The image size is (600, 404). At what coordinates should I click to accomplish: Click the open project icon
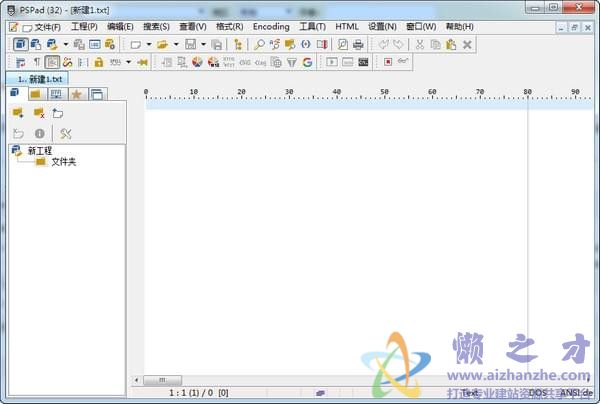[x=52, y=44]
